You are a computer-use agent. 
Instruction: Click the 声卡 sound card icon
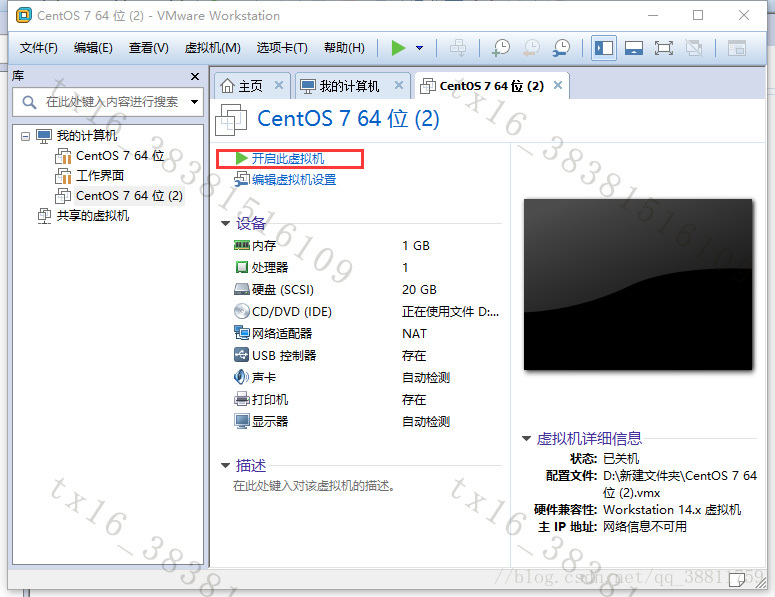click(x=242, y=377)
